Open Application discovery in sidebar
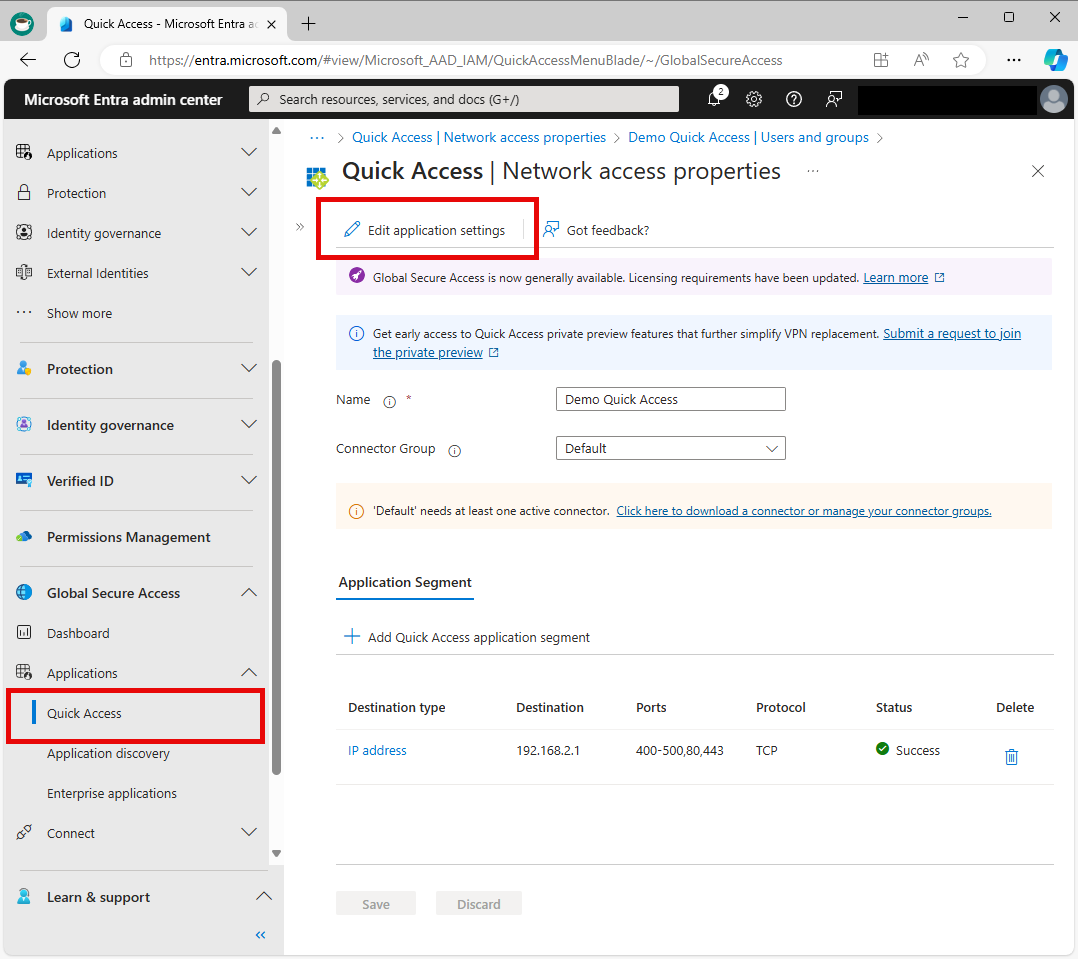This screenshot has width=1078, height=959. click(x=108, y=753)
